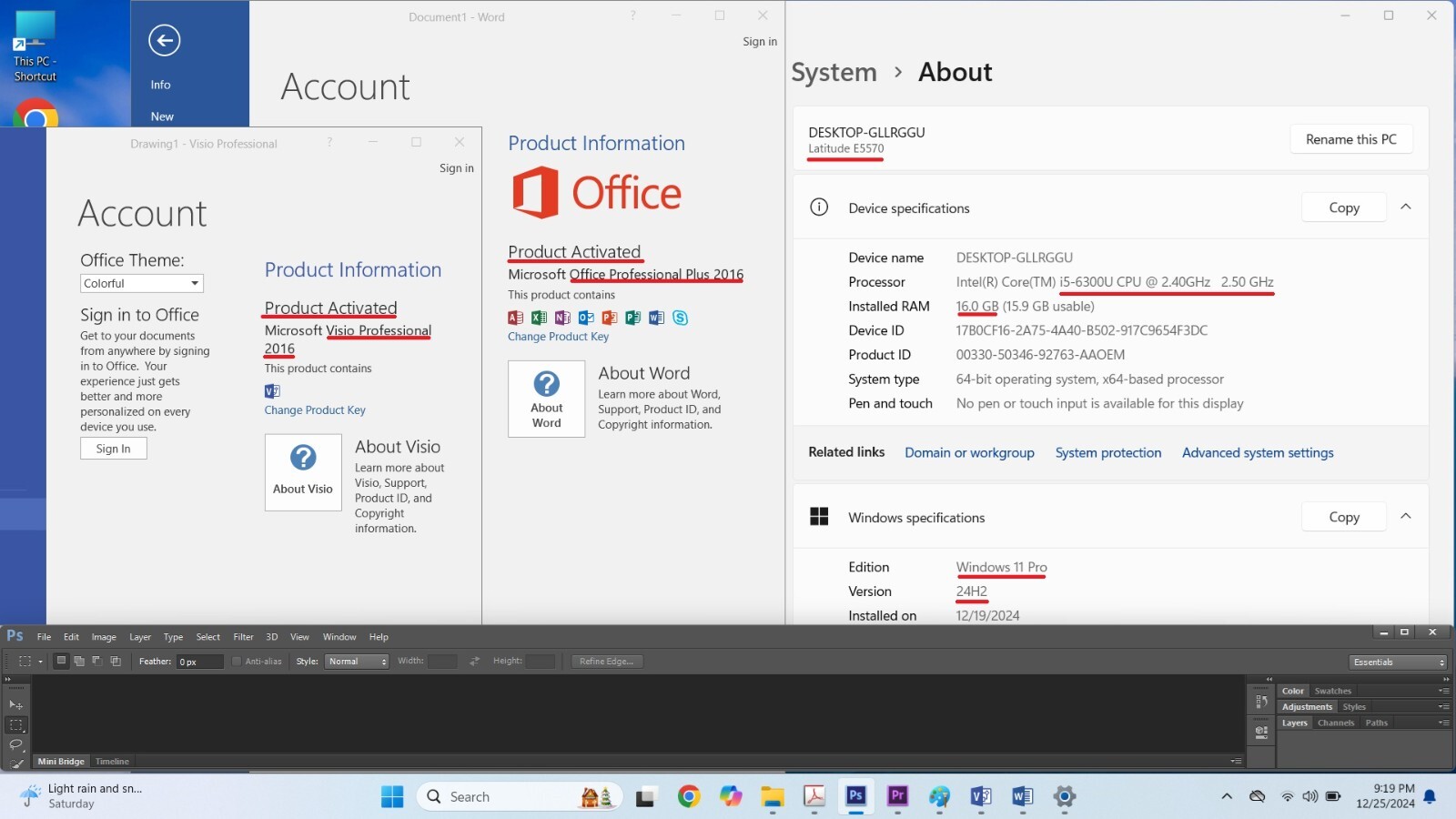Screen dimensions: 1456x819
Task: Open the Photoshop Window menu
Action: click(x=339, y=637)
